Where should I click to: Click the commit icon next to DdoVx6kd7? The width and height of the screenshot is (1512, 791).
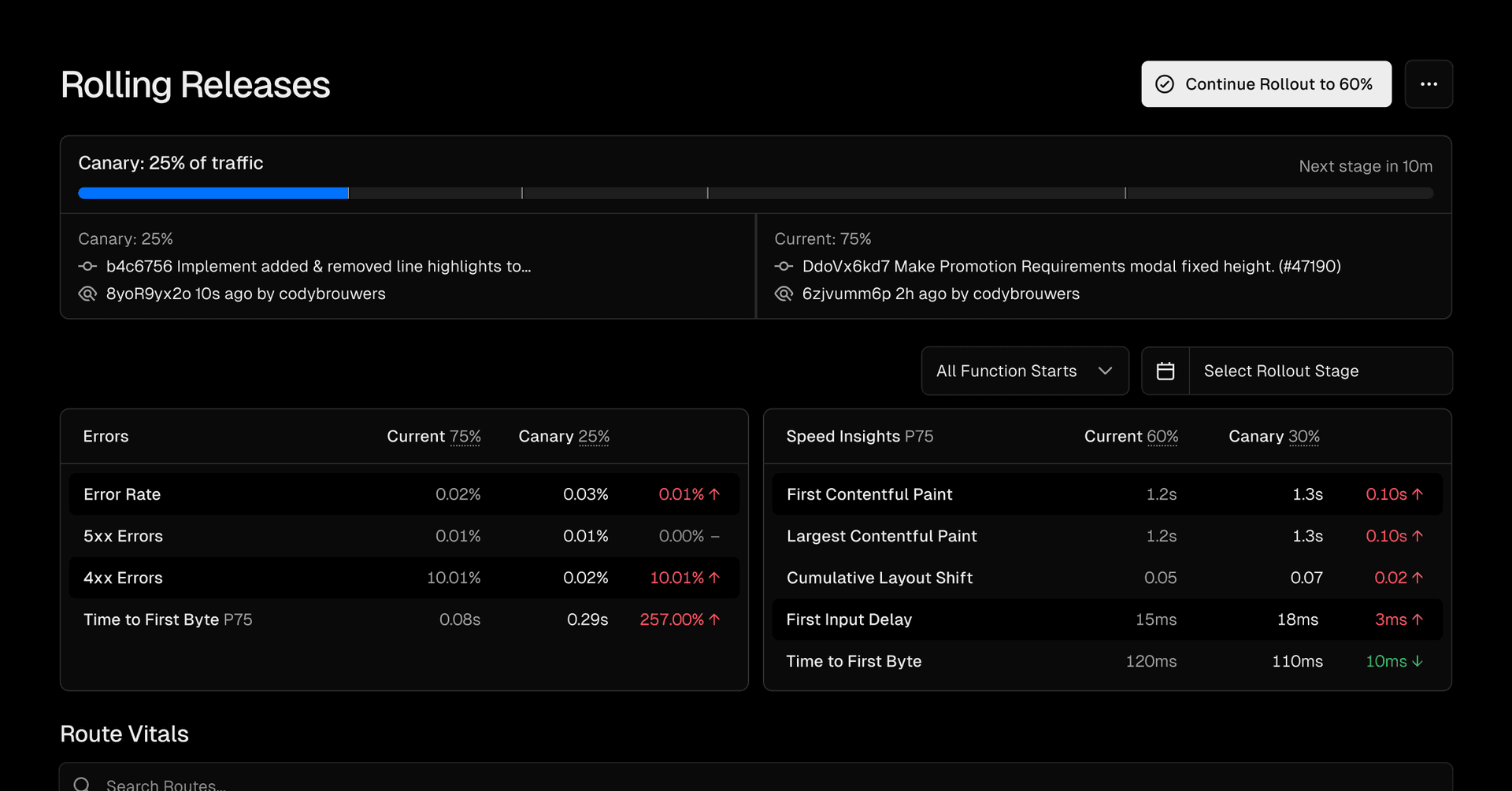click(784, 267)
